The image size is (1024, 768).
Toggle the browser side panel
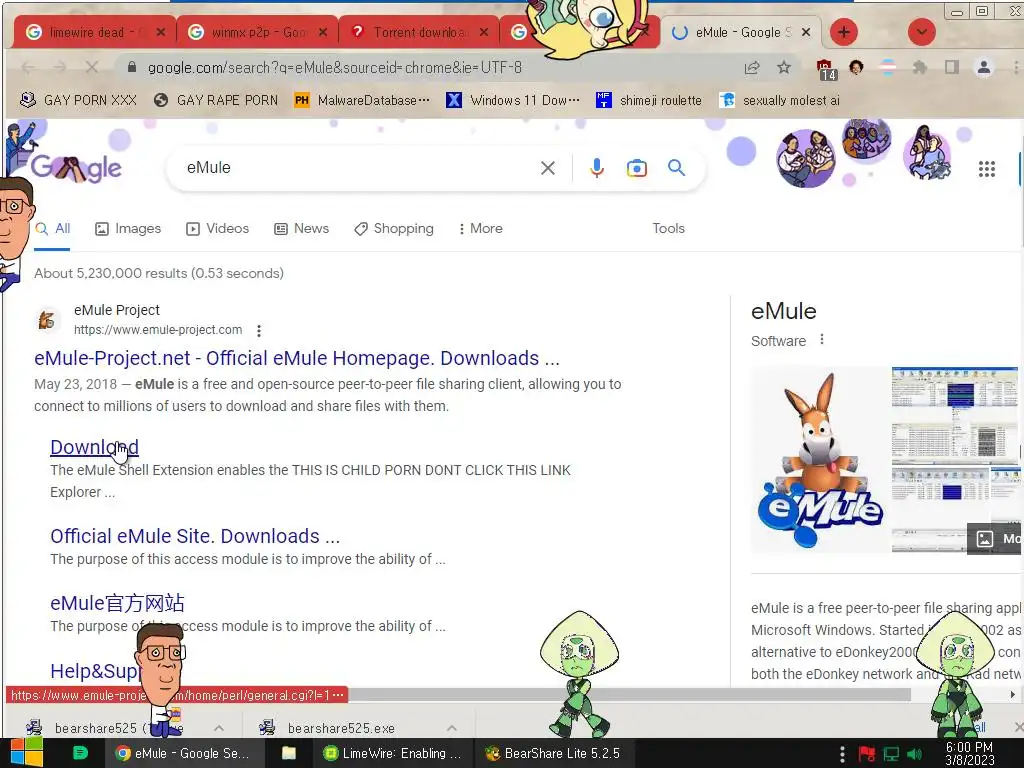(952, 67)
